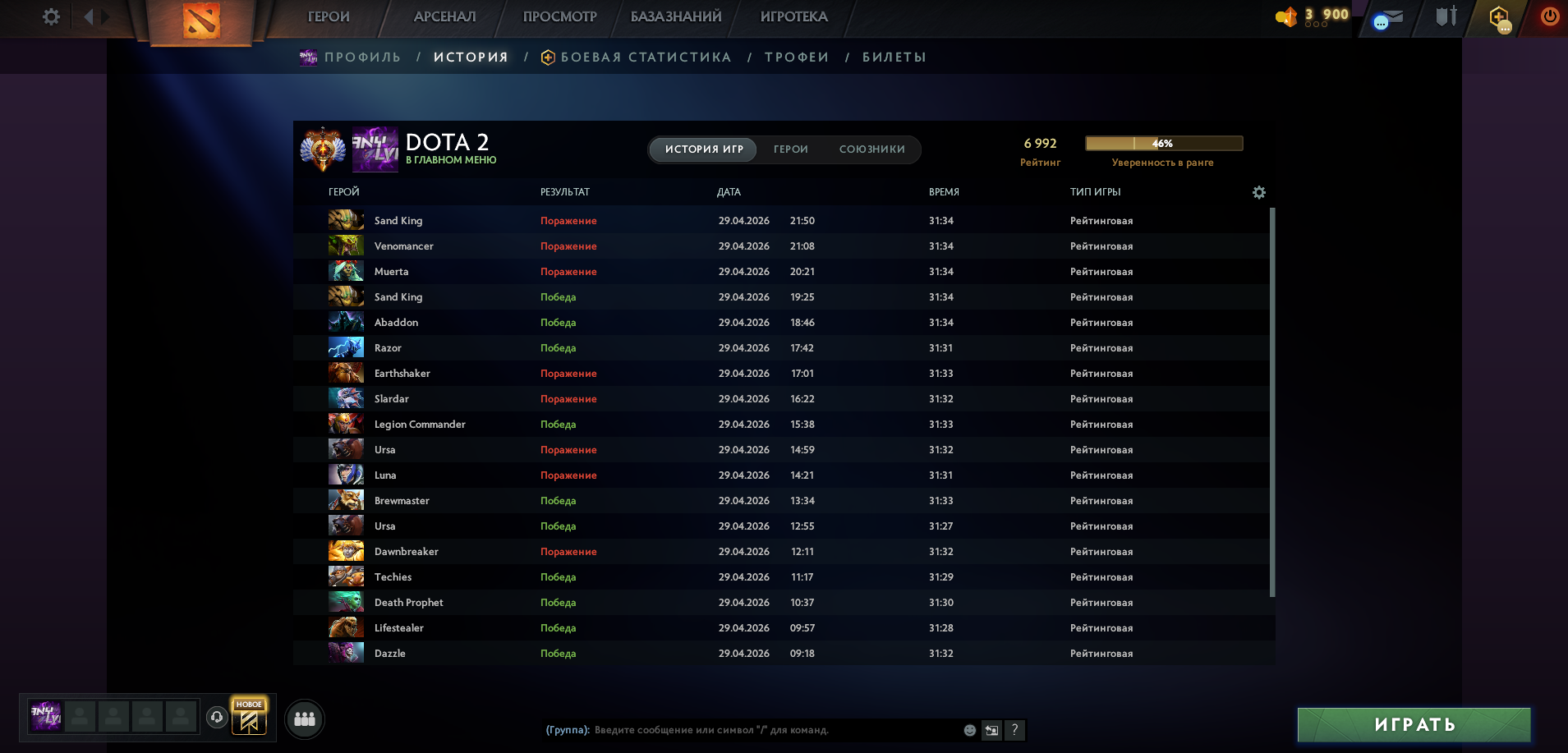Open the settings gear in top bar
The height and width of the screenshot is (753, 1568).
51,16
